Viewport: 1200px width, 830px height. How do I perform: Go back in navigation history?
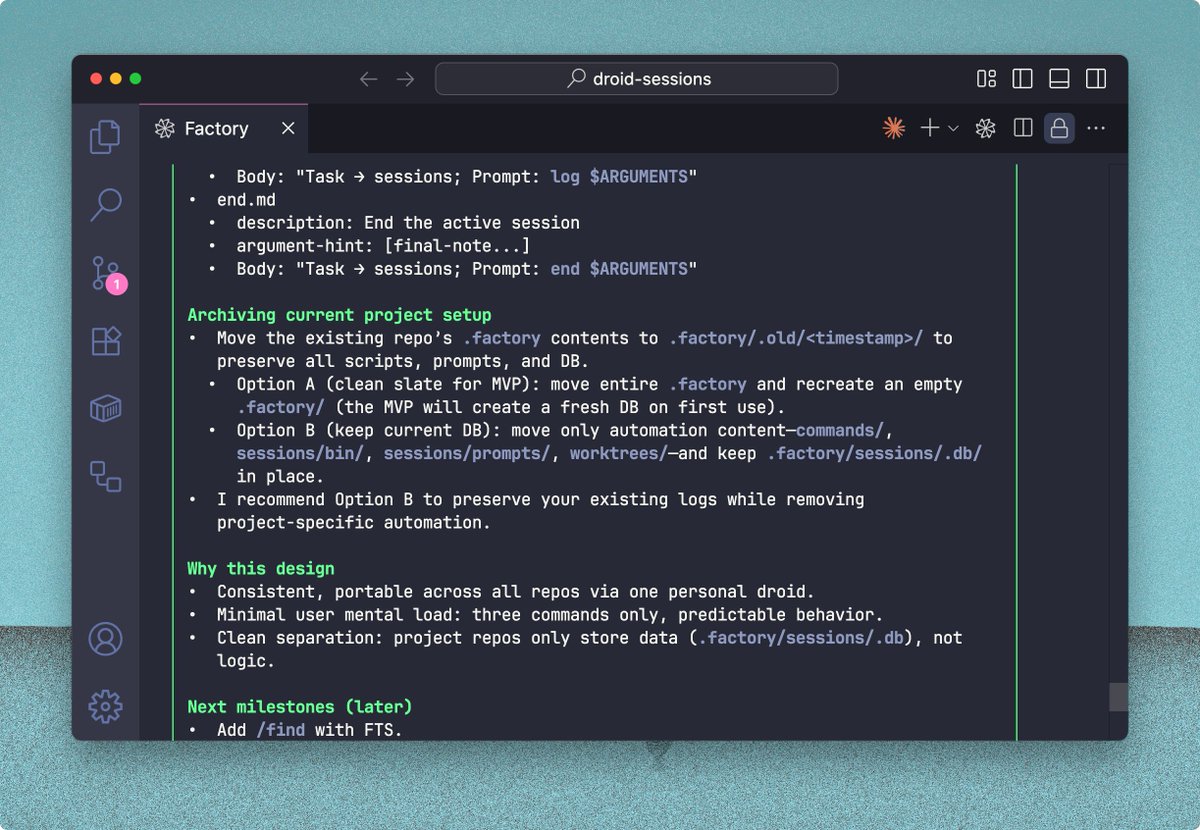[368, 79]
